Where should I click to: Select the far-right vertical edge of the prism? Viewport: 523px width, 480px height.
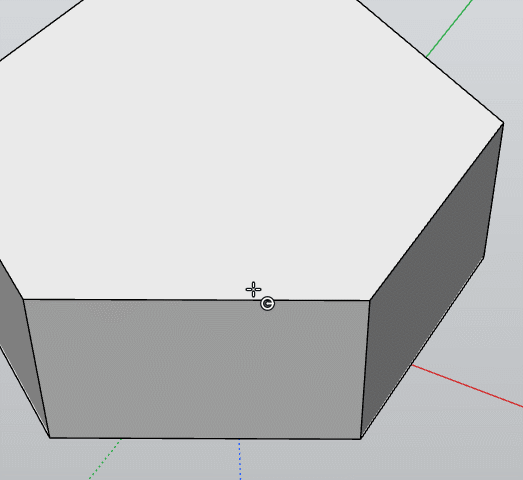494,190
